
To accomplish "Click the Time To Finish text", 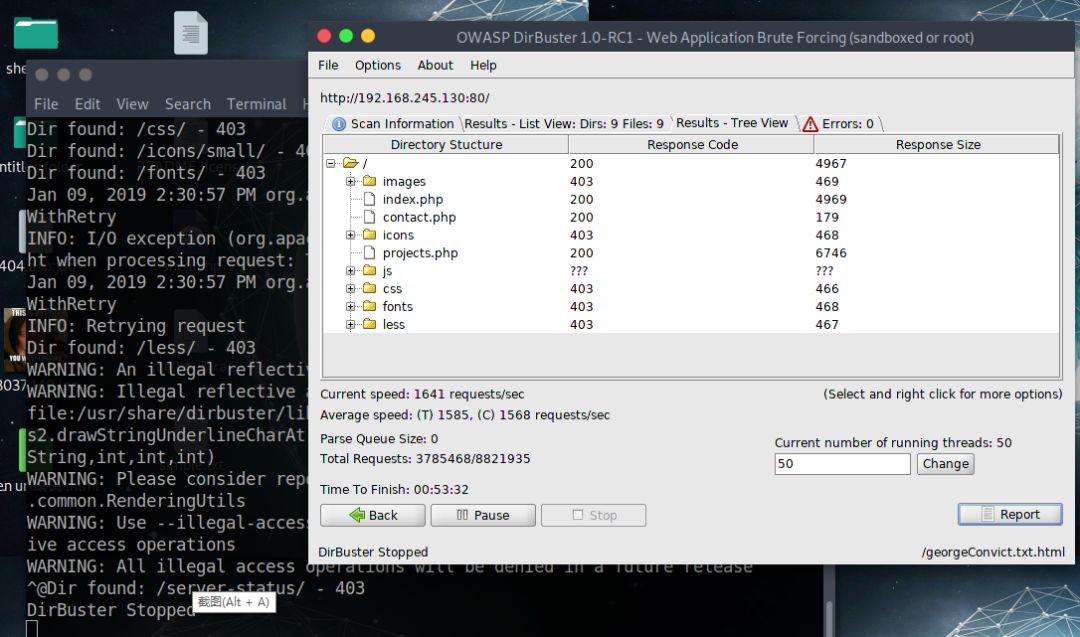I will point(394,490).
